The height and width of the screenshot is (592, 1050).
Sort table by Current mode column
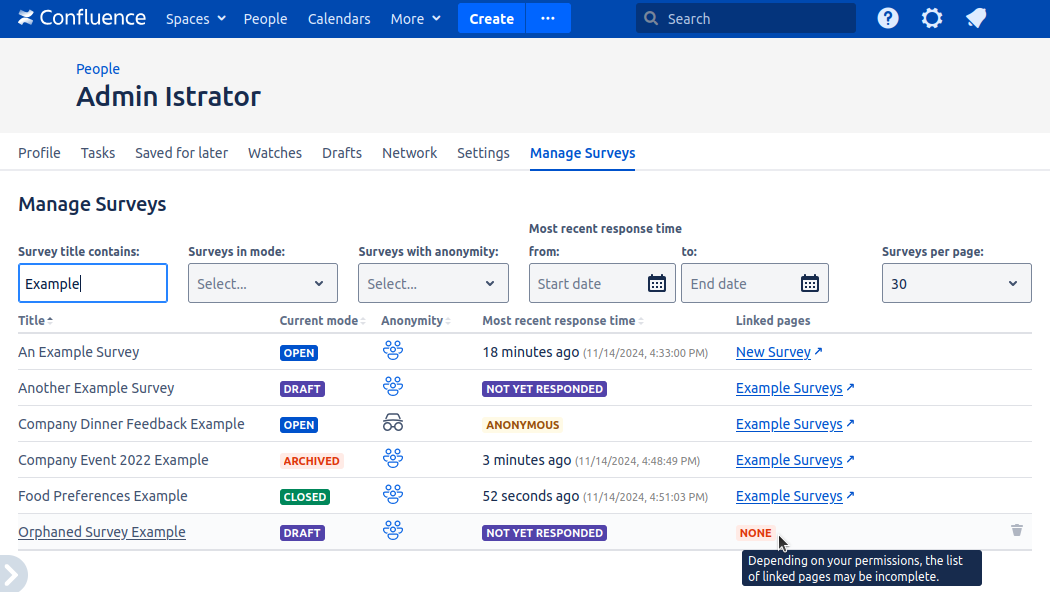320,321
